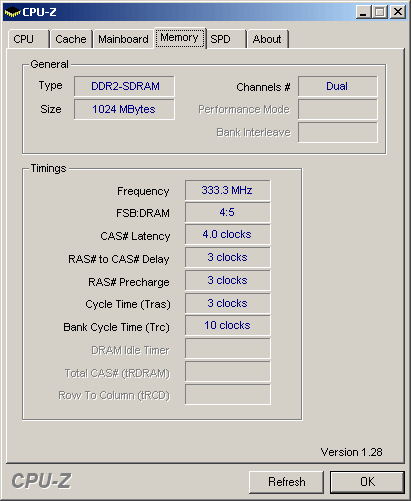Click the empty Total CAS# (tRDRAM) field
This screenshot has height=501, width=411.
228,371
